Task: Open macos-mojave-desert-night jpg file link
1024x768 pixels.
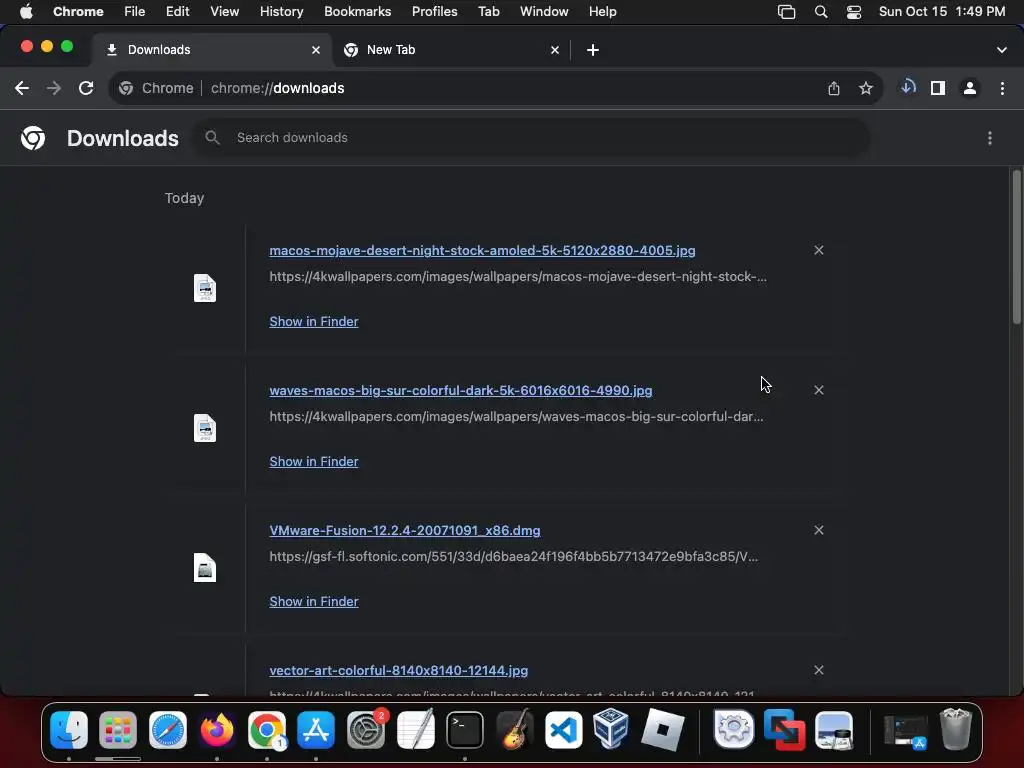Action: [483, 250]
